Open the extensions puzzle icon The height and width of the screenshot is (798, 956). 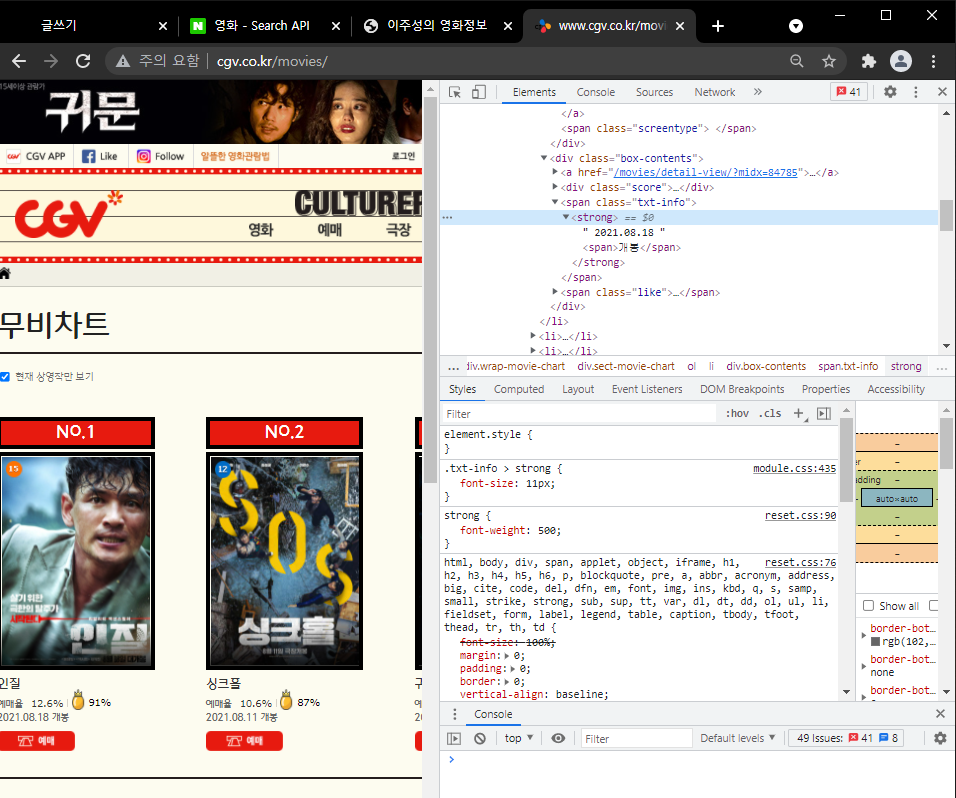coord(869,61)
